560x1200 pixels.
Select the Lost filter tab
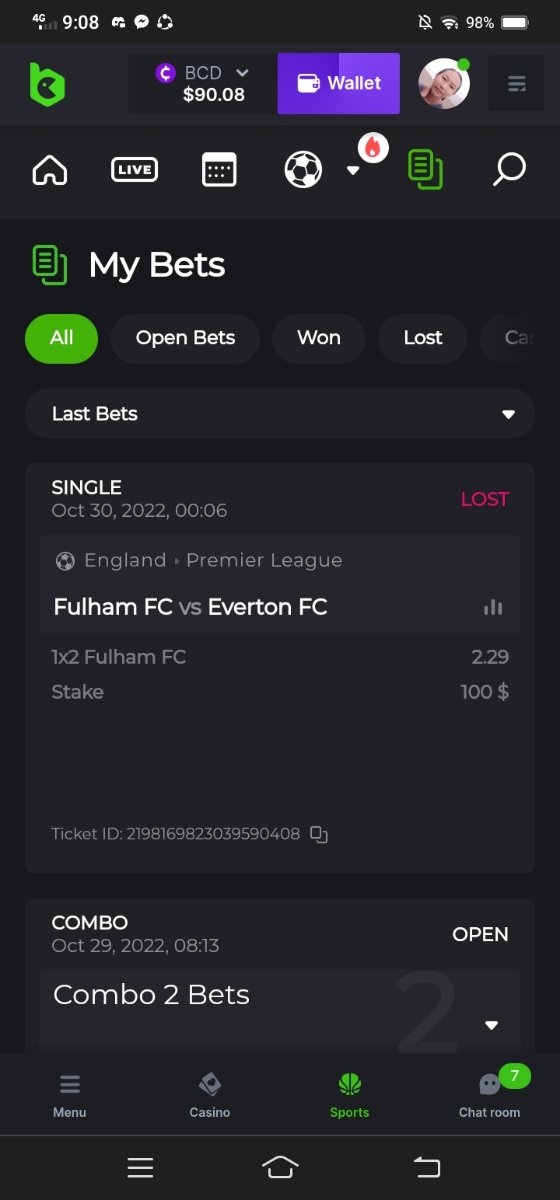tap(423, 338)
